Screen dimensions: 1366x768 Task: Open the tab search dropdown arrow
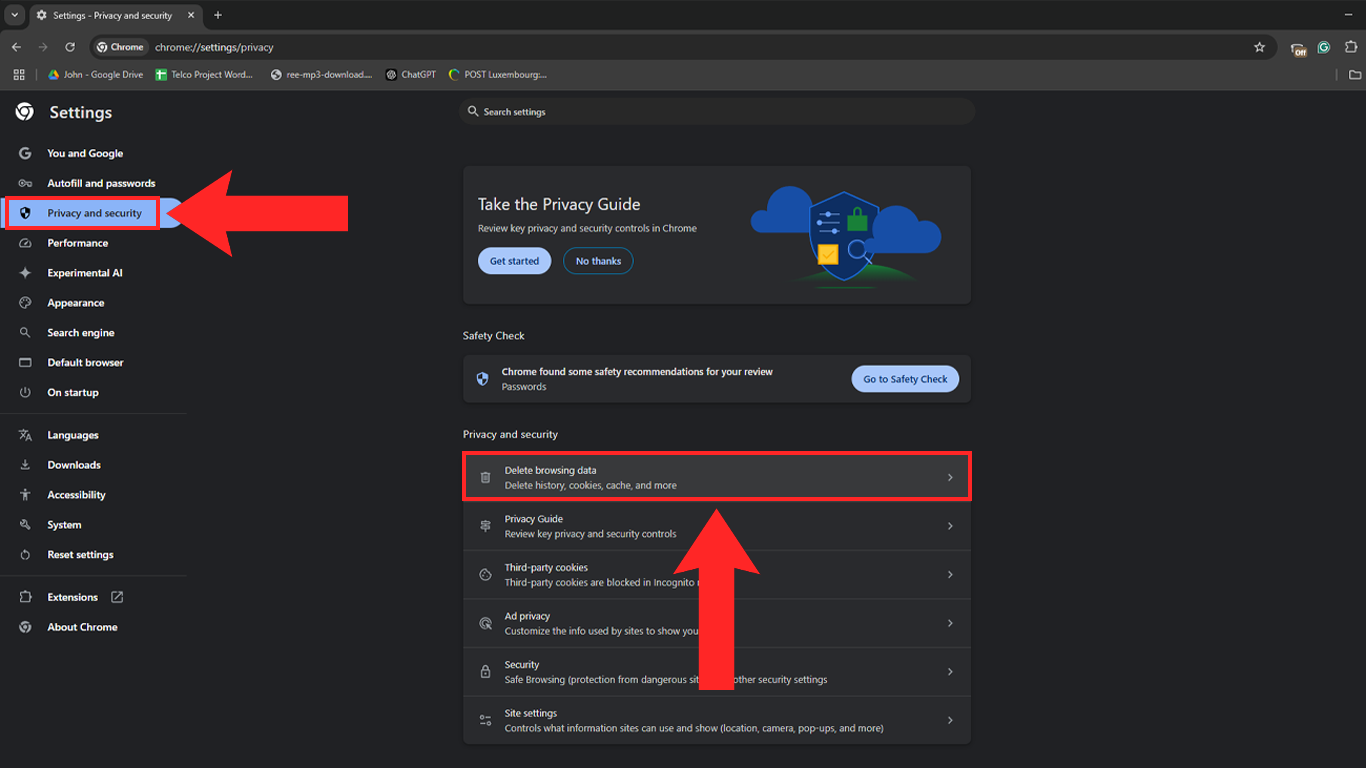[14, 15]
